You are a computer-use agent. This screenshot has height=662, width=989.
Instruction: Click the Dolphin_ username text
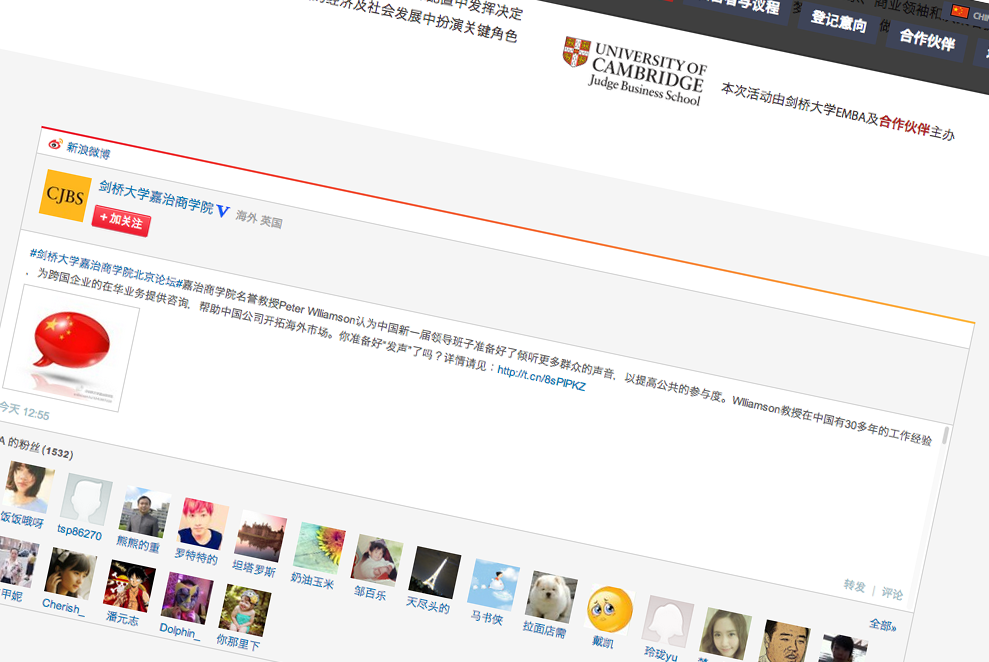pyautogui.click(x=180, y=631)
